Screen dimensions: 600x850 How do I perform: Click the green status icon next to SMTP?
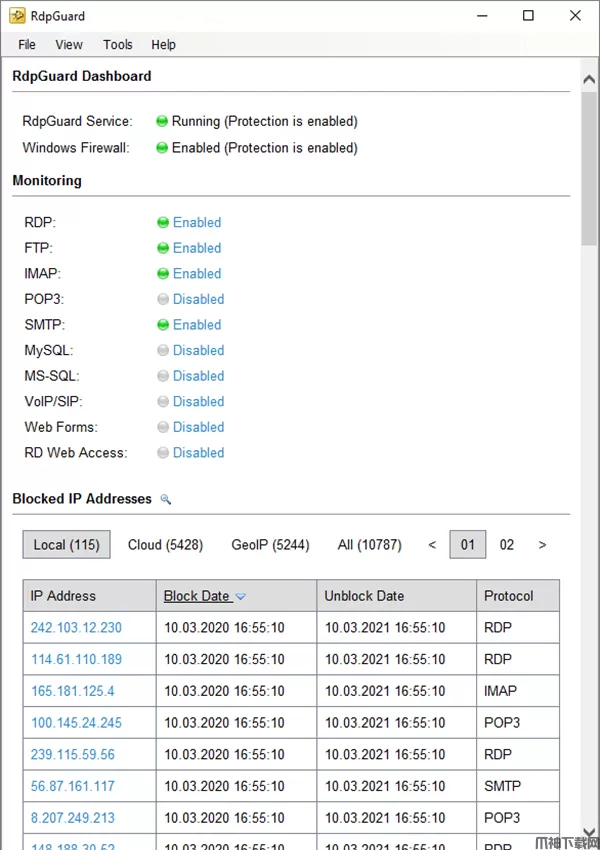click(x=162, y=325)
